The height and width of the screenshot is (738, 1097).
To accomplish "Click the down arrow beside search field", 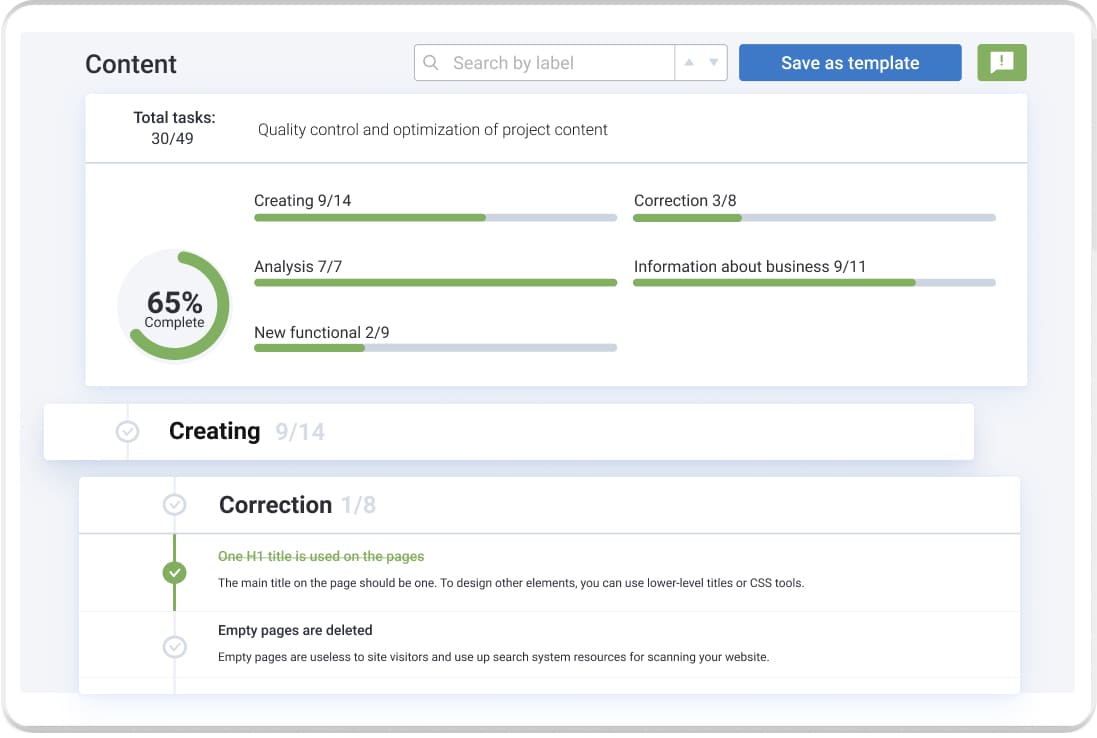I will (714, 63).
